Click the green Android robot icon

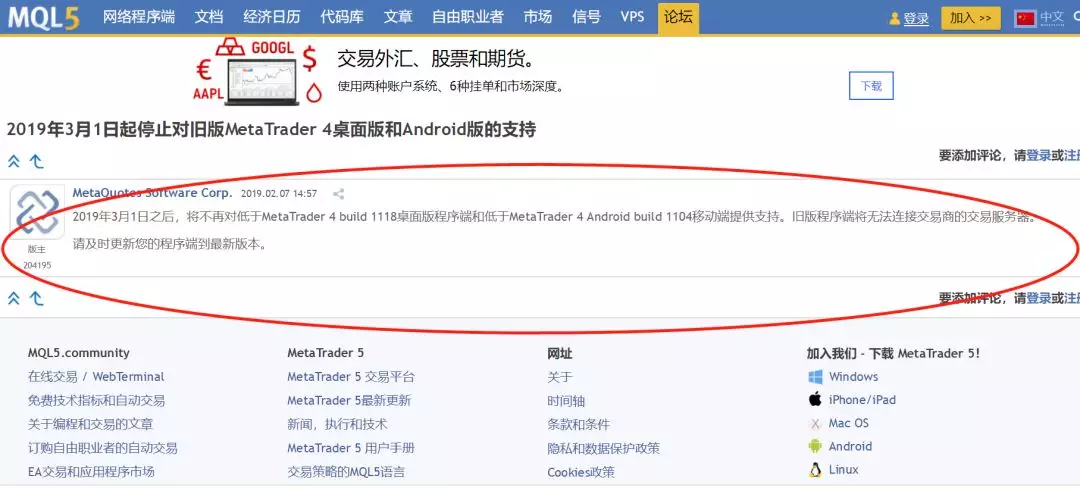(x=816, y=447)
